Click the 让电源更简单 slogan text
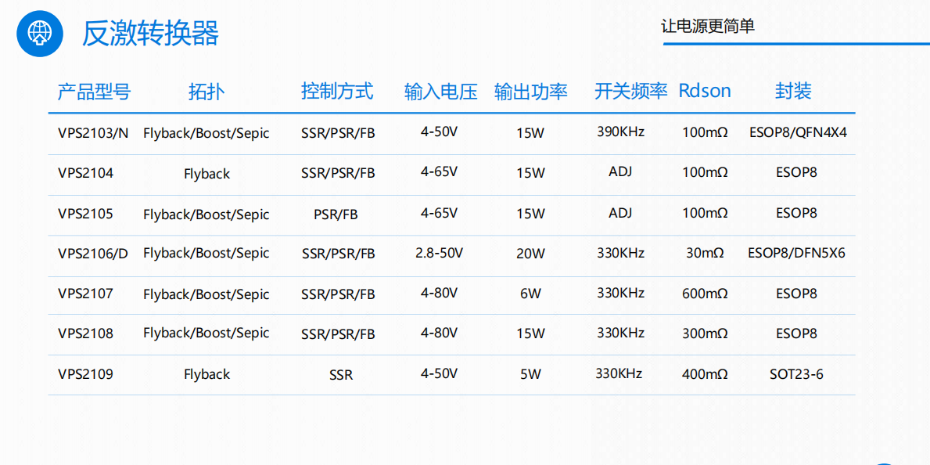The height and width of the screenshot is (465, 930). click(708, 27)
